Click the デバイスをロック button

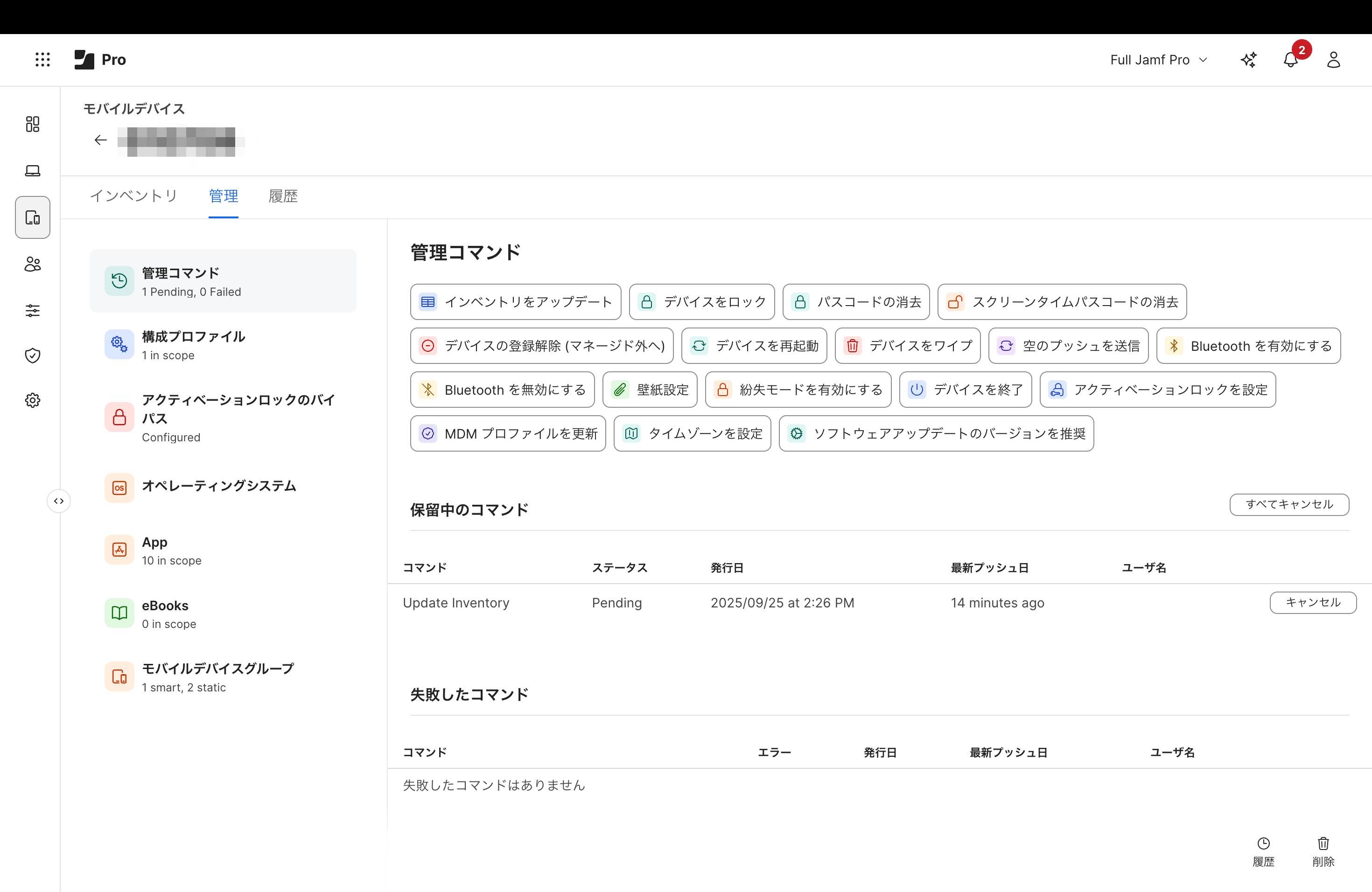pos(701,302)
